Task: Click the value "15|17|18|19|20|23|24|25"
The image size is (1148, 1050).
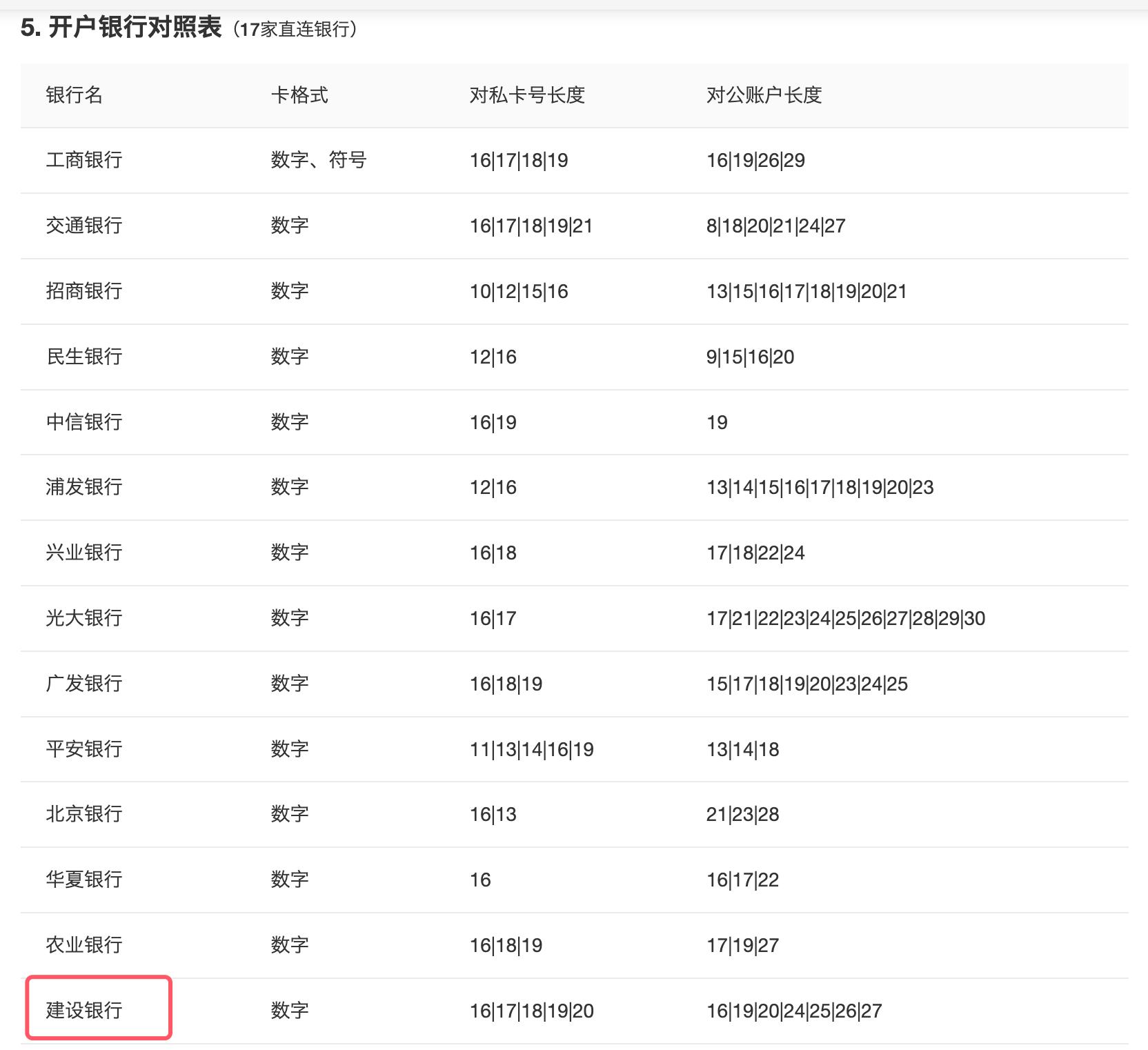Action: (807, 684)
